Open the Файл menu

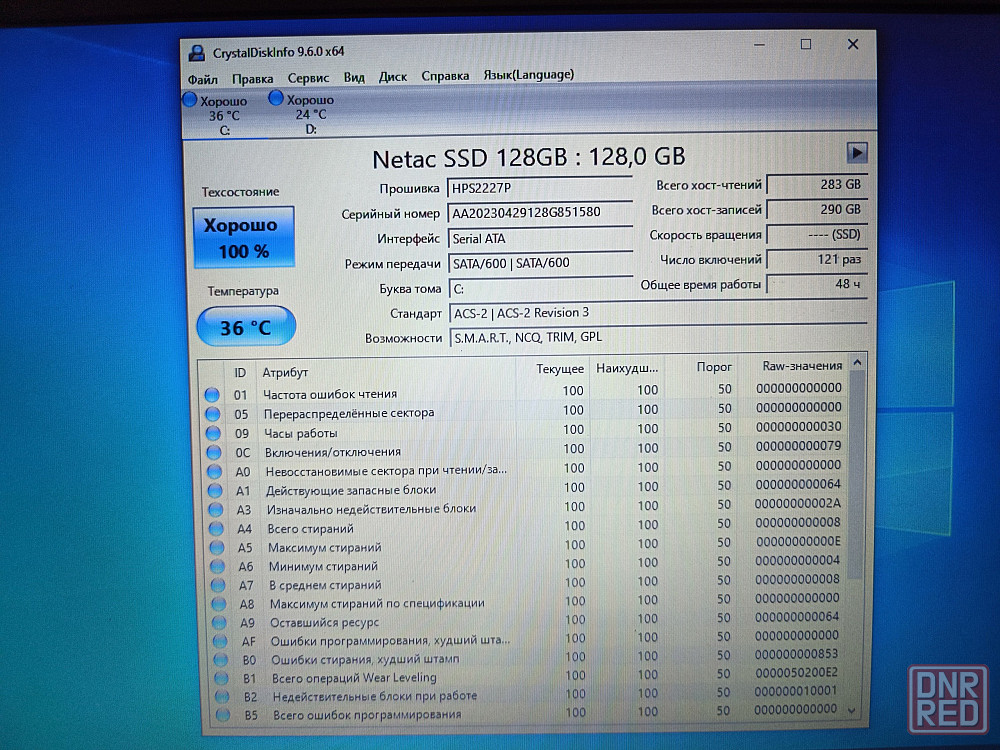(x=202, y=79)
